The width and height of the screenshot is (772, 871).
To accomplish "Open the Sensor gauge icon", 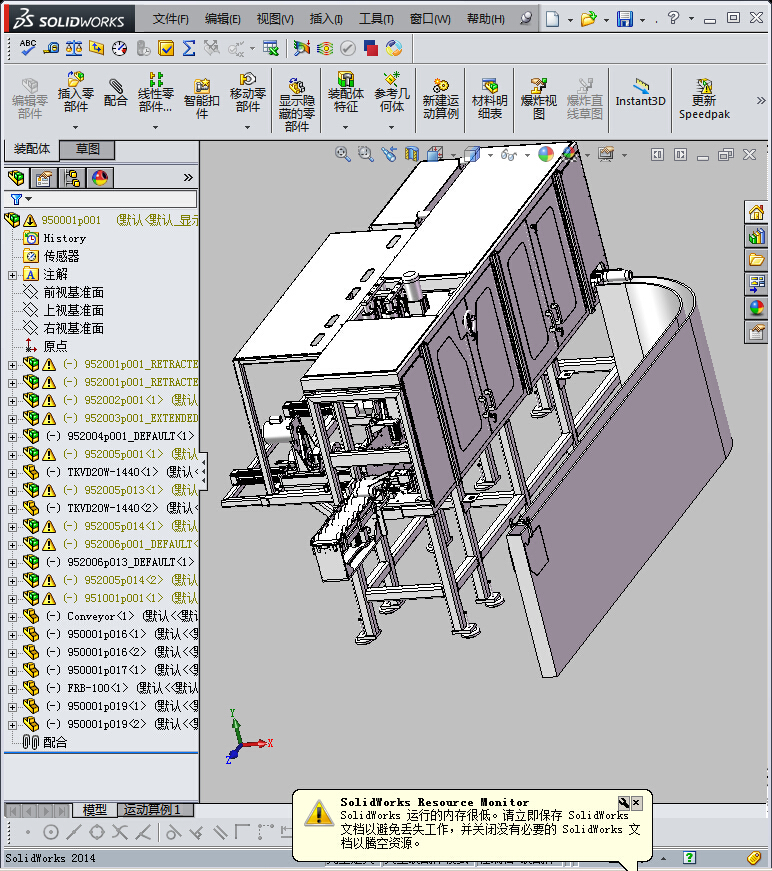I will [x=119, y=48].
